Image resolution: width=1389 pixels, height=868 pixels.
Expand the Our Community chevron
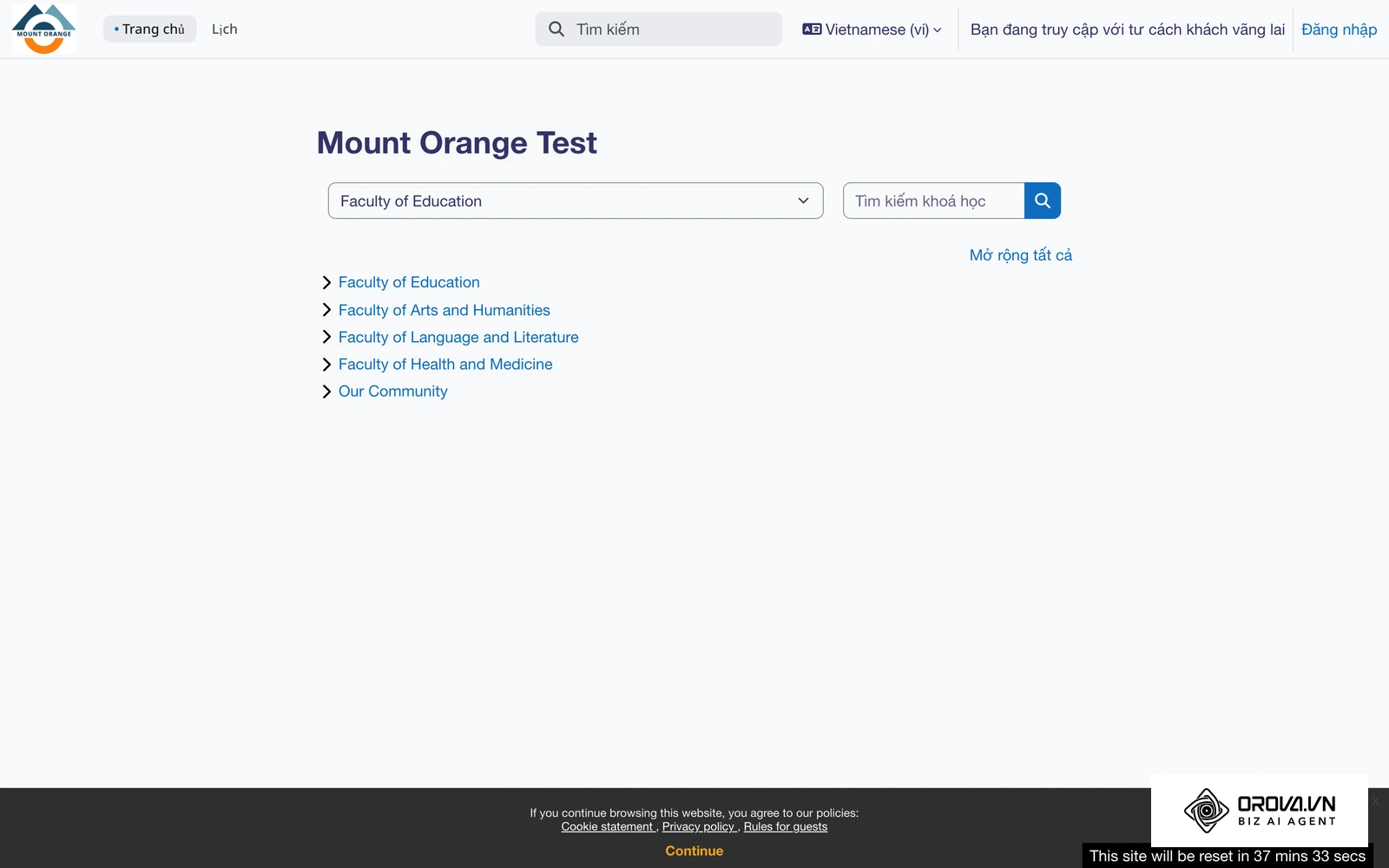[326, 391]
